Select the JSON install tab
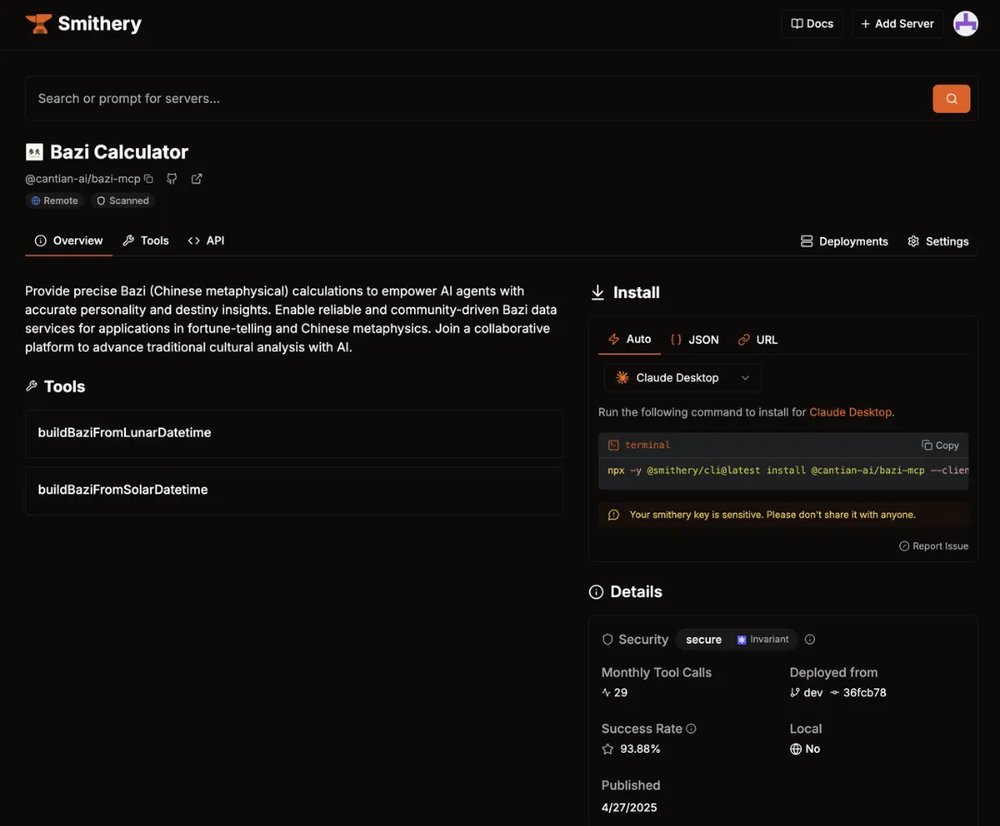This screenshot has height=826, width=1000. pyautogui.click(x=695, y=340)
